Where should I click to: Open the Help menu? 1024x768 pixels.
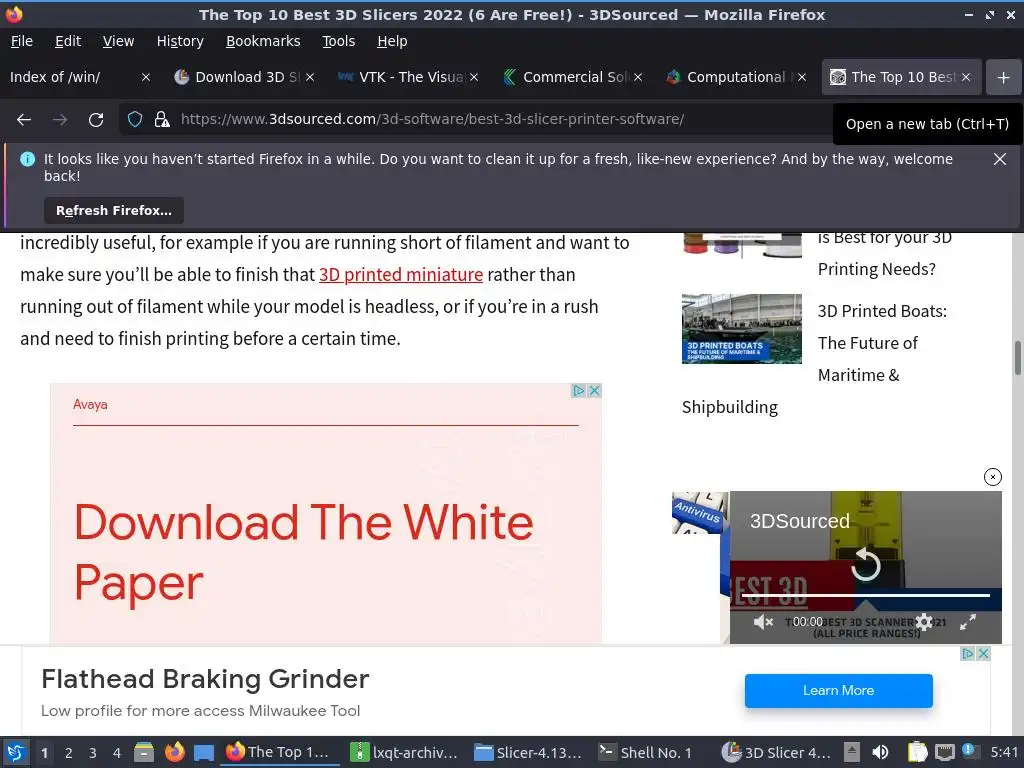[392, 41]
